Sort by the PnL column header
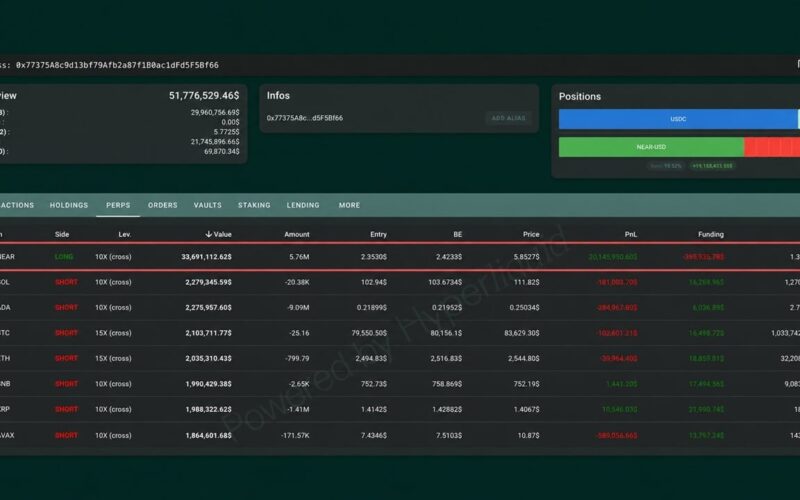This screenshot has height=500, width=800. (631, 234)
